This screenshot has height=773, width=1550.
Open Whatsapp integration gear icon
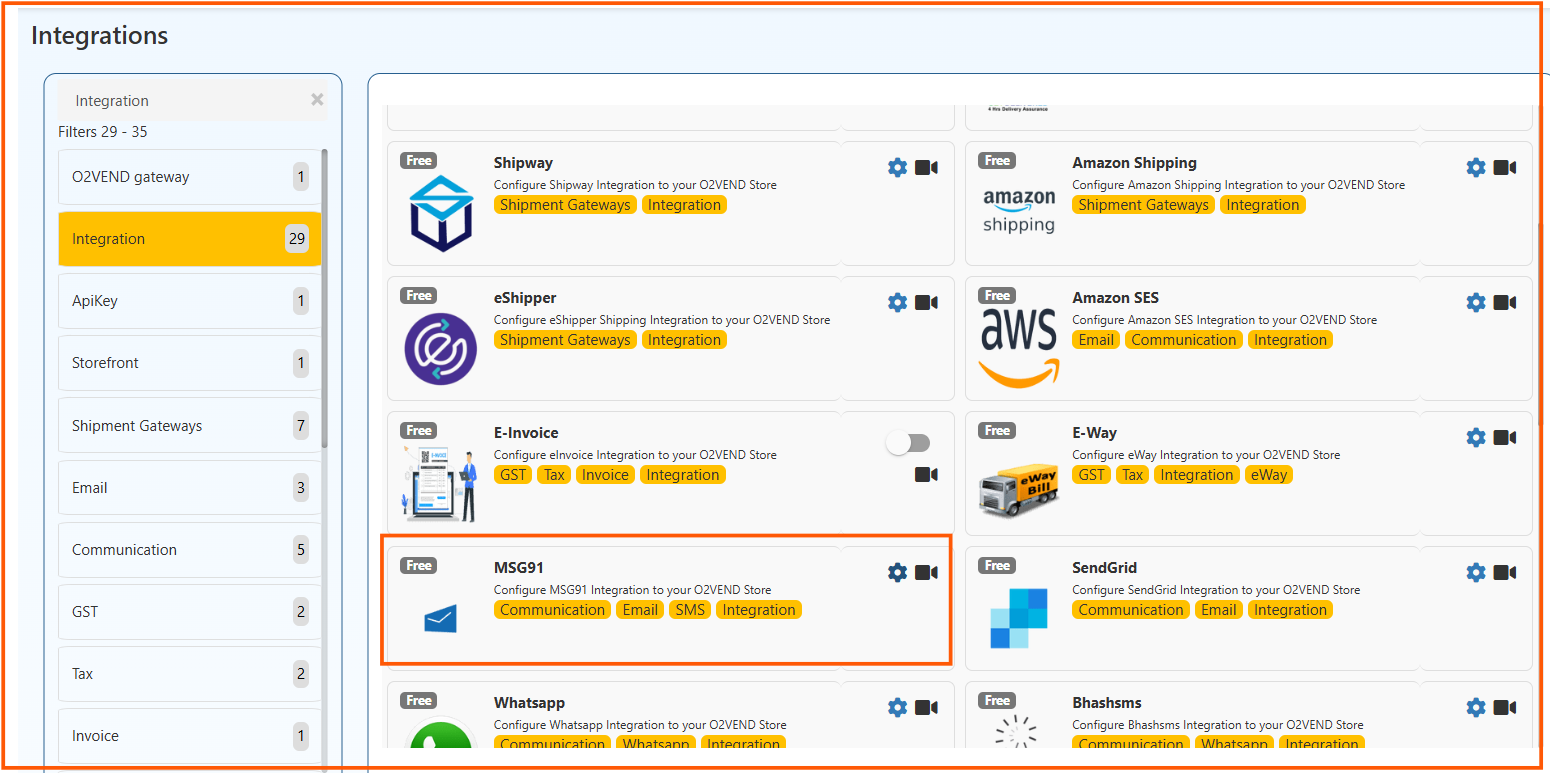click(x=897, y=708)
